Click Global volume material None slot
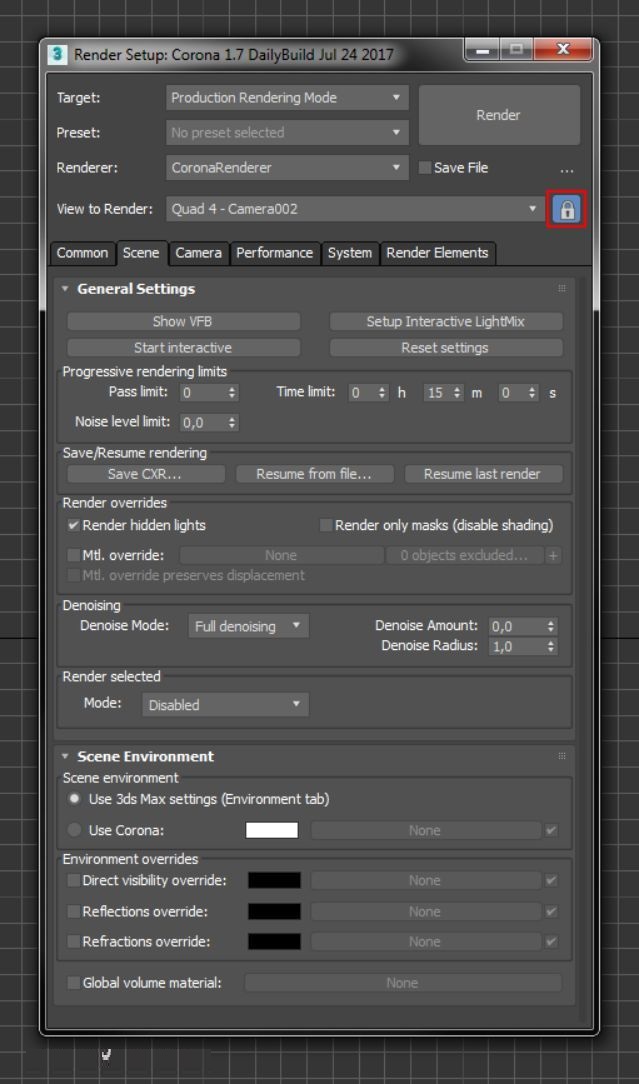Image resolution: width=639 pixels, height=1084 pixels. coord(403,982)
